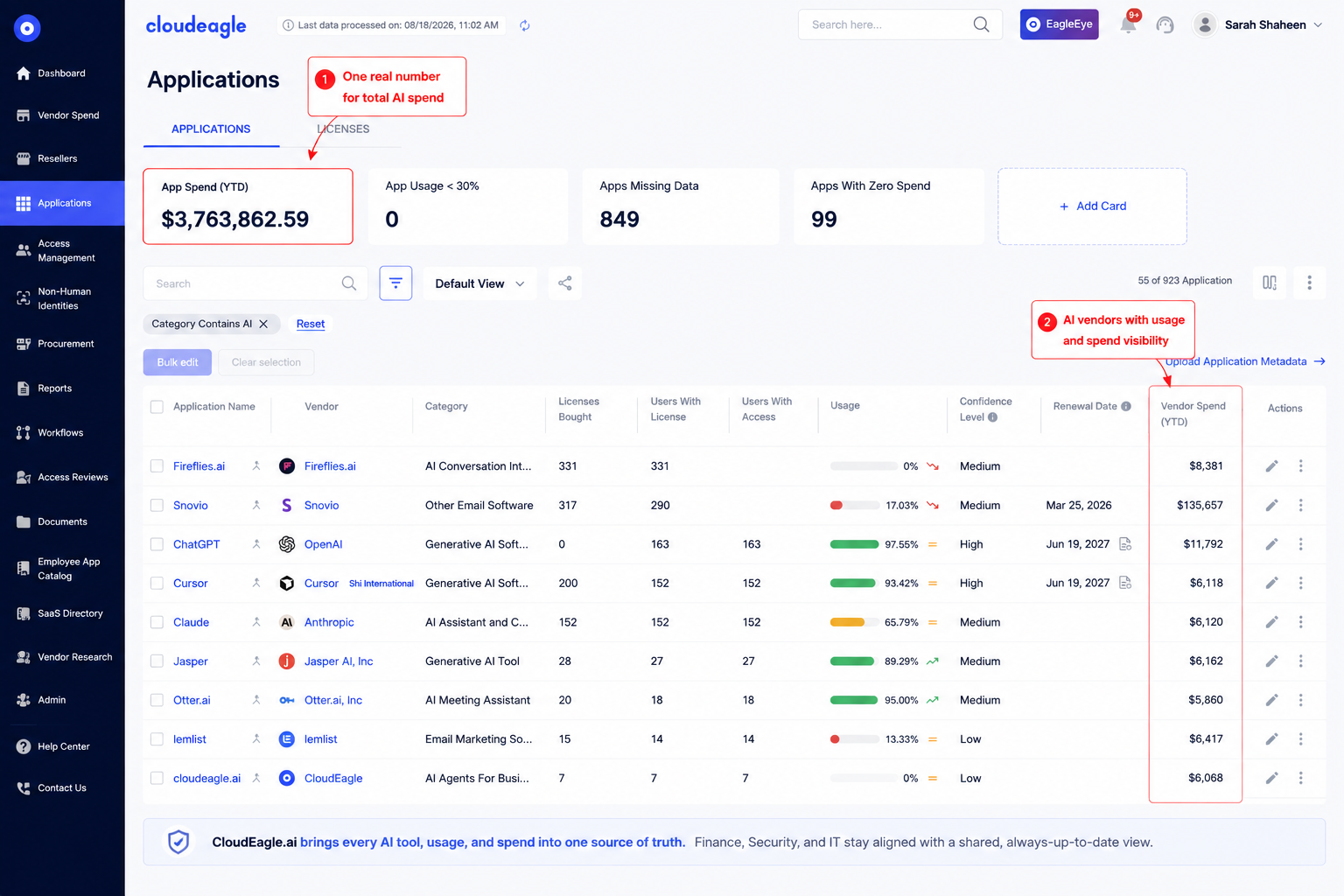Open the Default View dropdown
The image size is (1344, 896).
[479, 283]
